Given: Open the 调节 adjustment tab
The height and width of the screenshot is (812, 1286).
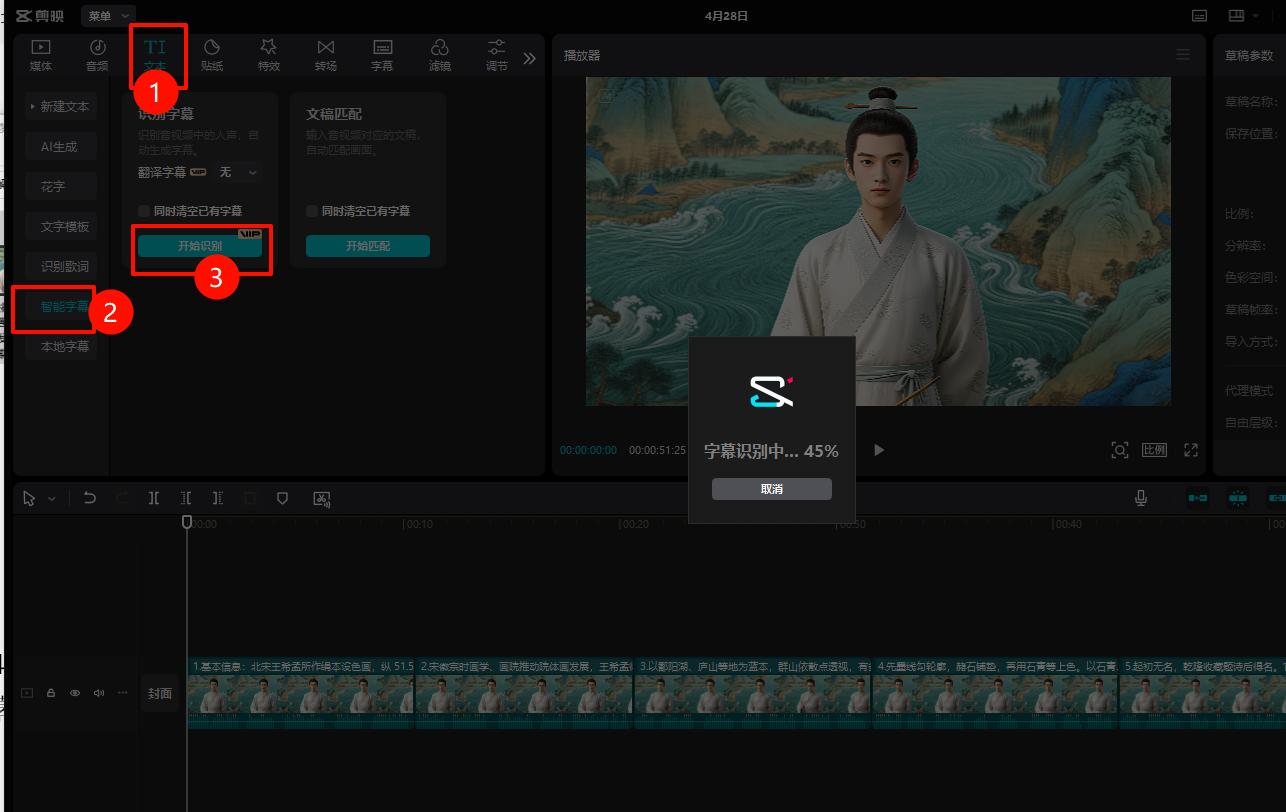Looking at the screenshot, I should 496,55.
